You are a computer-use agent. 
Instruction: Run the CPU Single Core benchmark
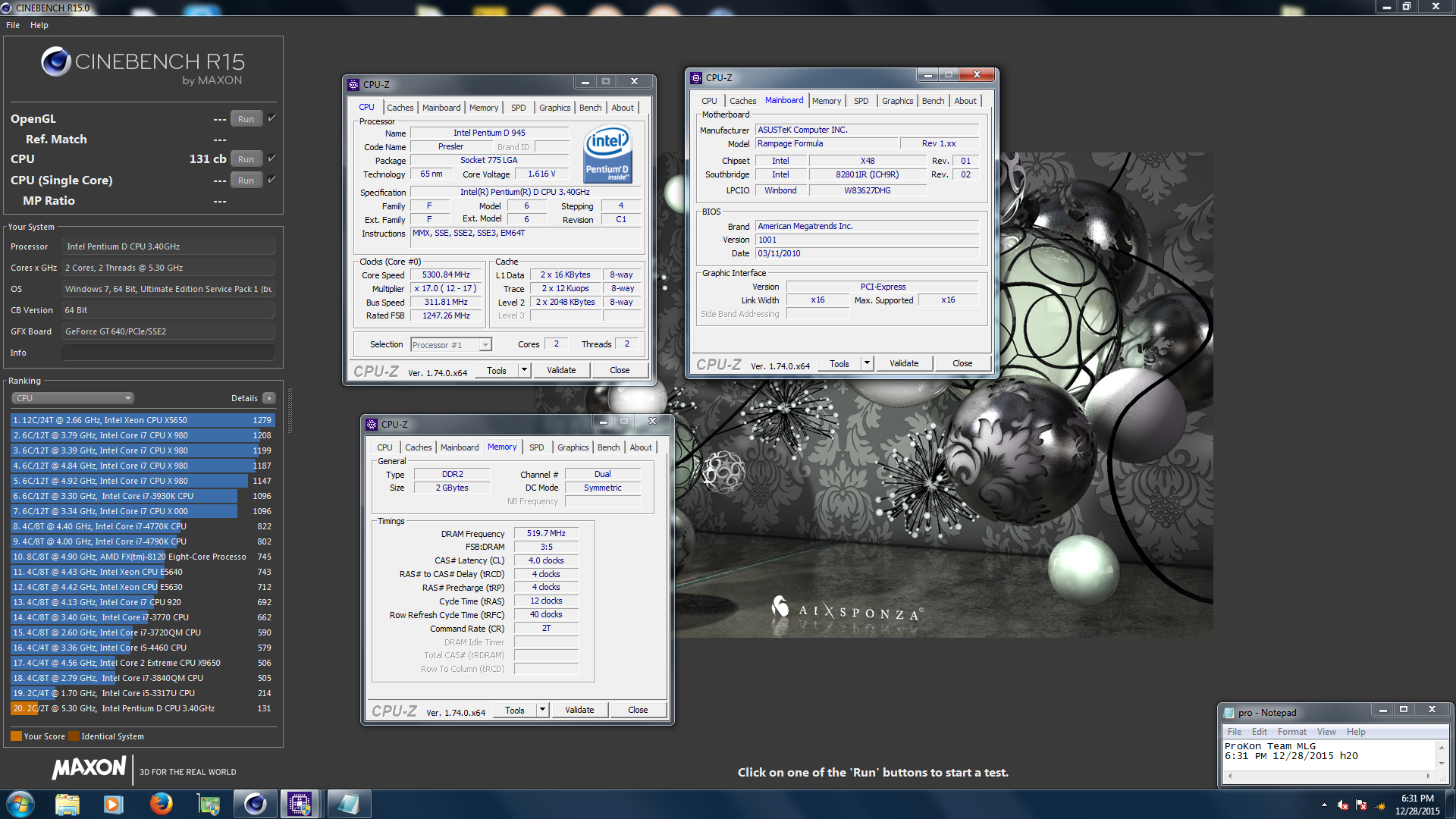pos(246,180)
